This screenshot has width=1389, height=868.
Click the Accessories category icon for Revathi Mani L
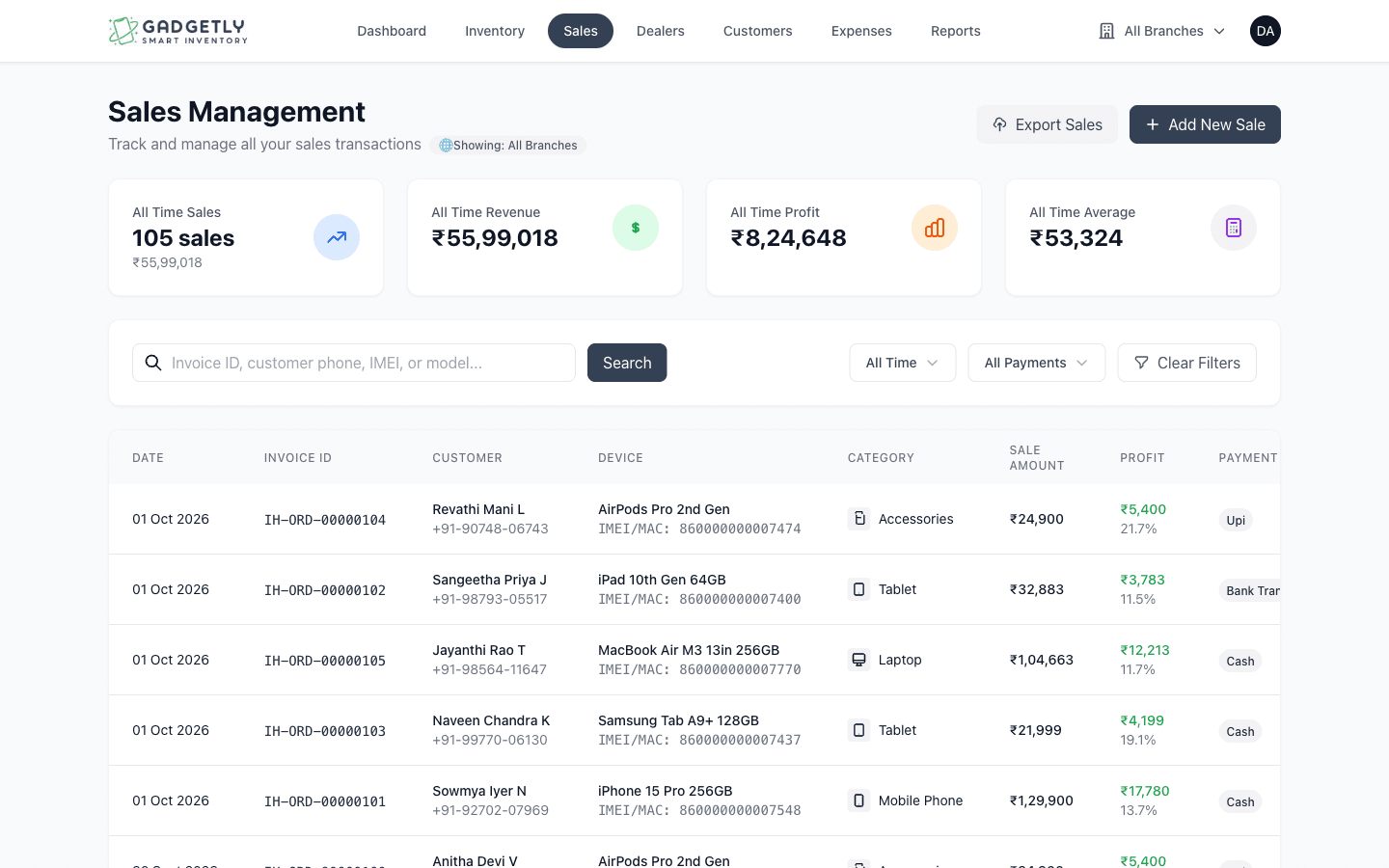858,519
